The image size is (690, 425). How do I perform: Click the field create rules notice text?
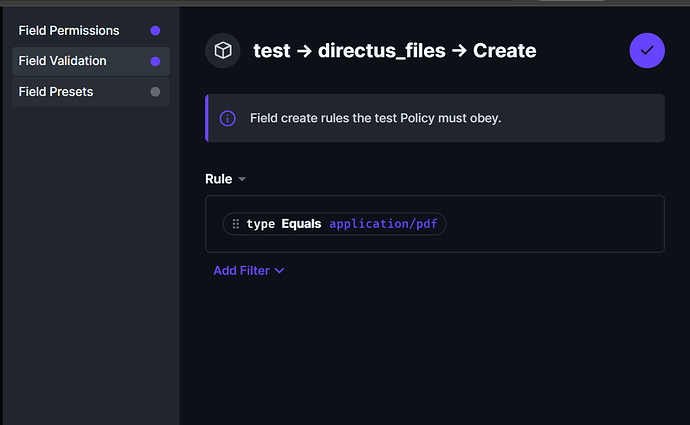(375, 119)
